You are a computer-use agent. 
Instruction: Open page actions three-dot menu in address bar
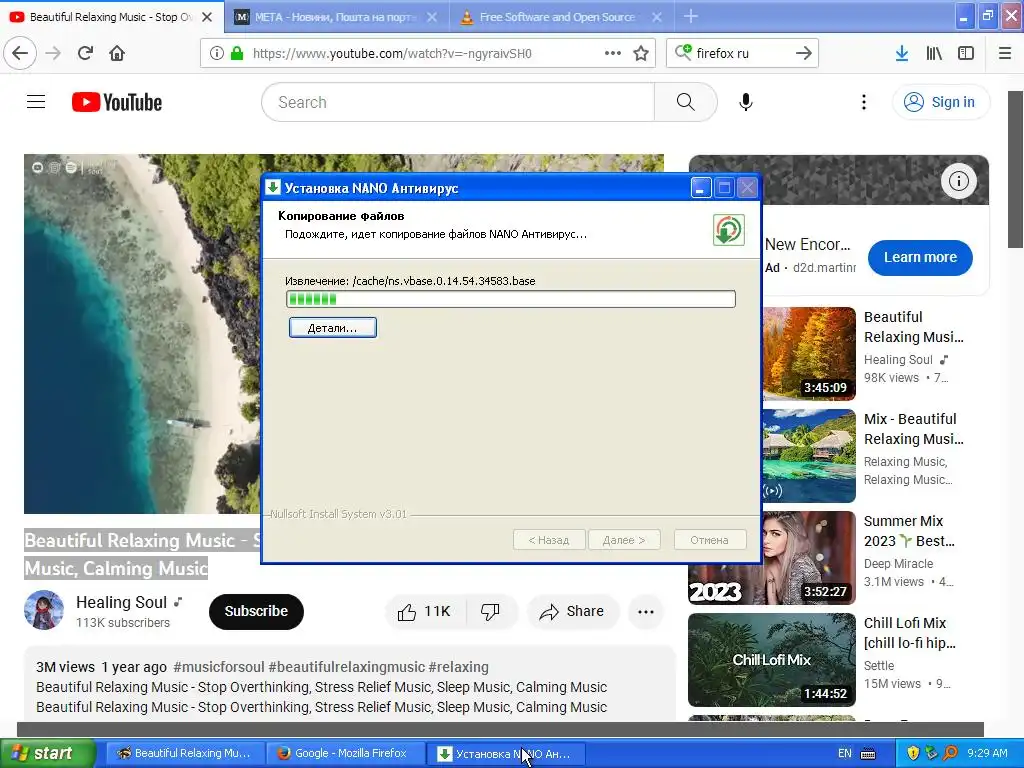click(613, 53)
